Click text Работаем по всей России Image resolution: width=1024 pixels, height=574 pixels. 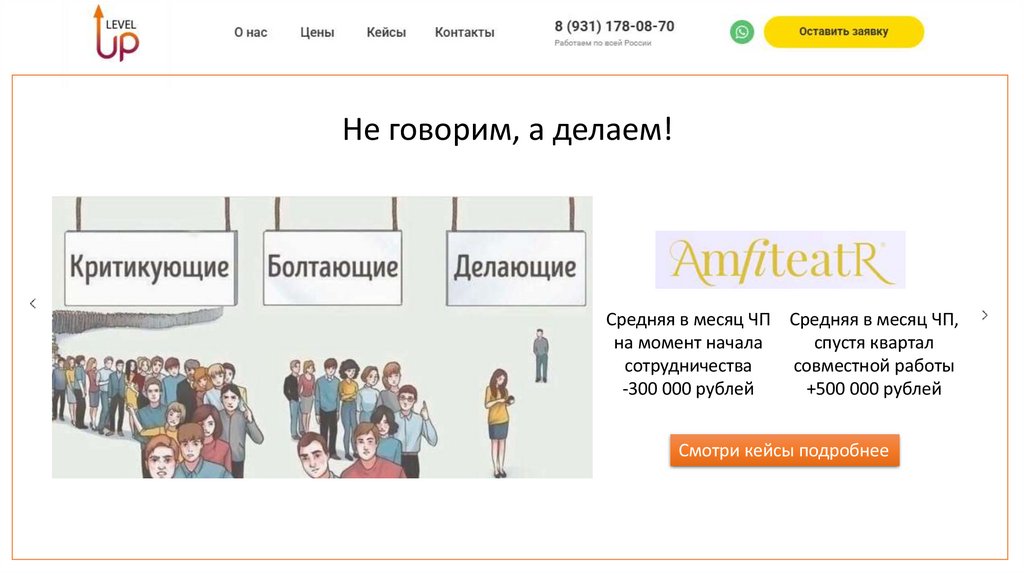point(603,43)
